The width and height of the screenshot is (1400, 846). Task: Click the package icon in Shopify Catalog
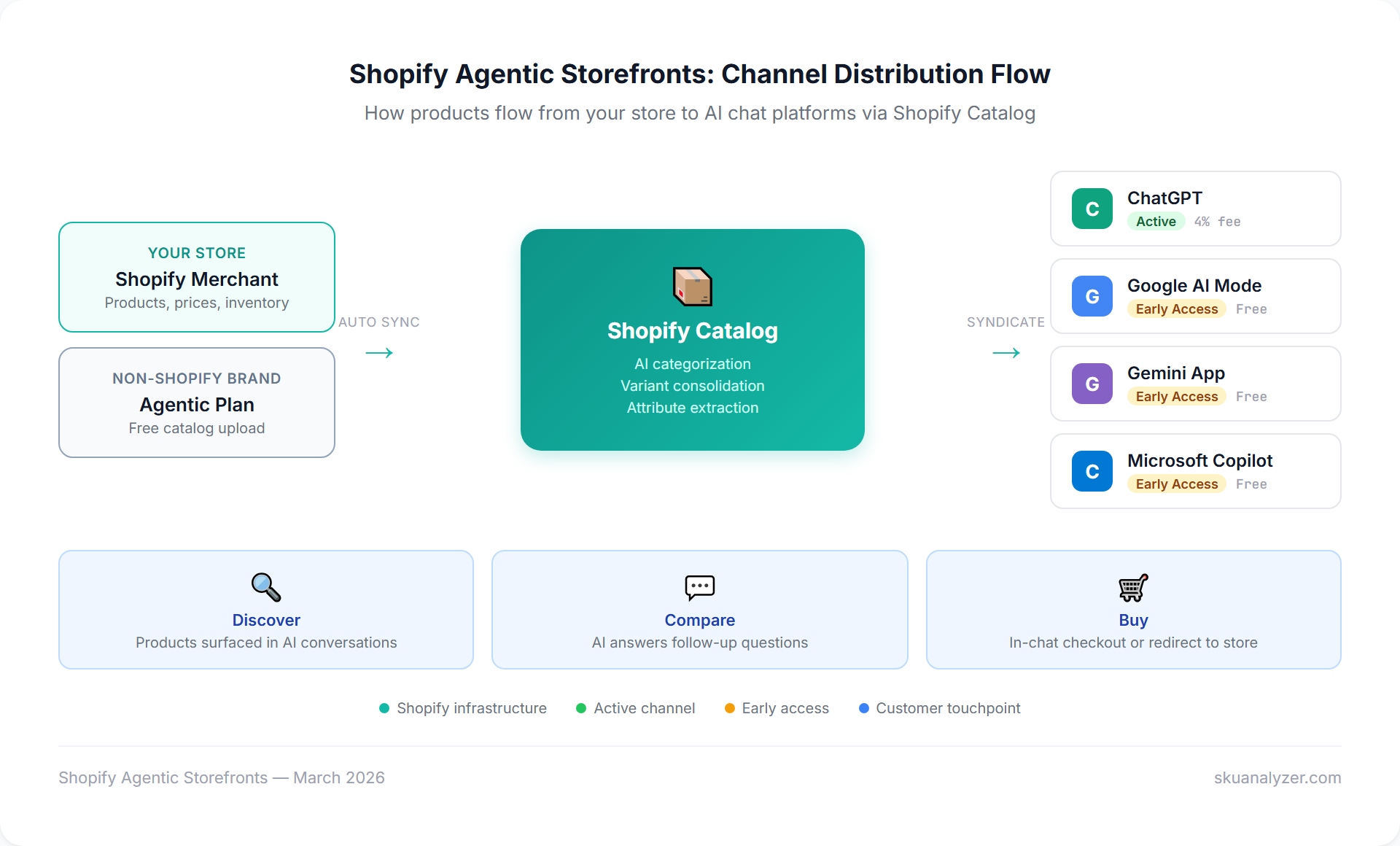[692, 287]
